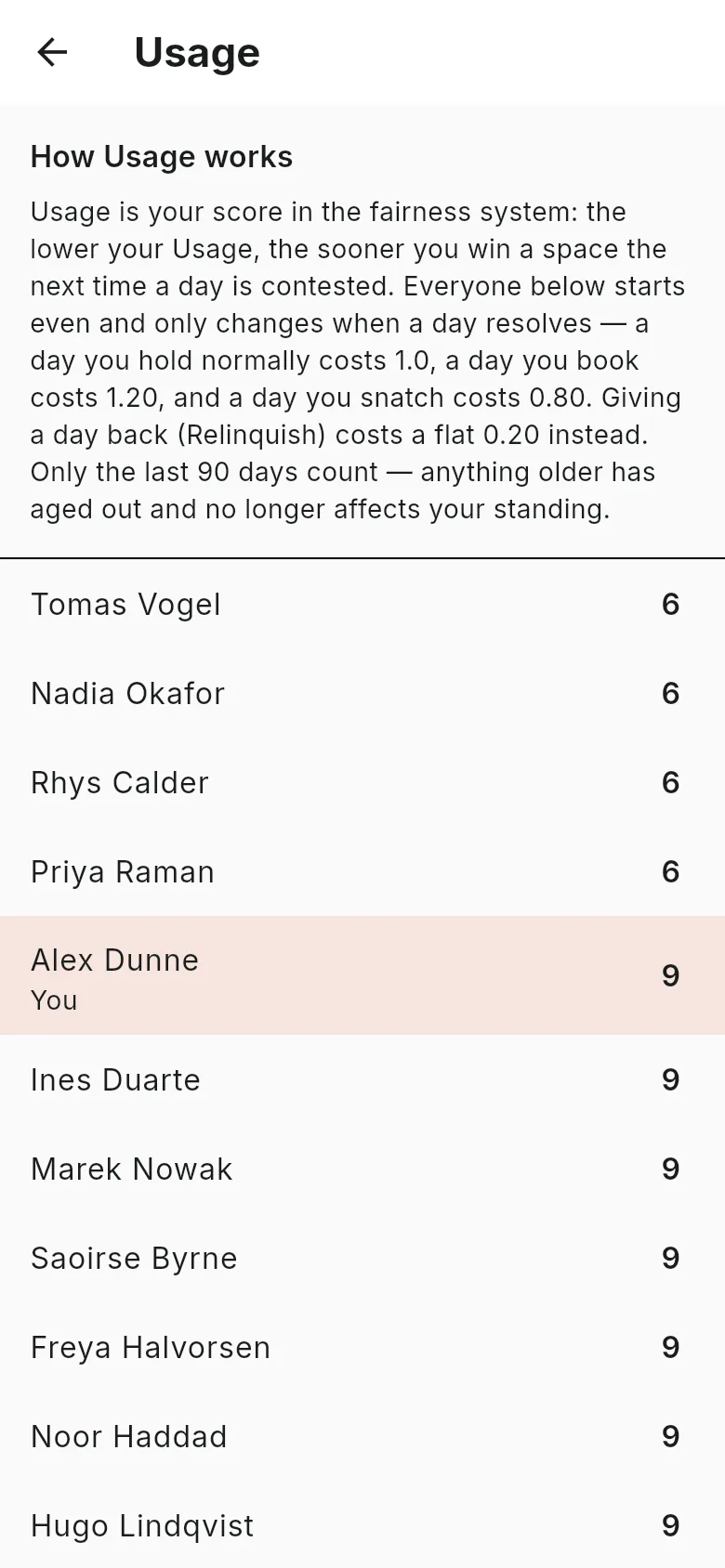Viewport: 725px width, 1568px height.
Task: Tap Hugo Lindqvist's score value
Action: [x=671, y=1525]
